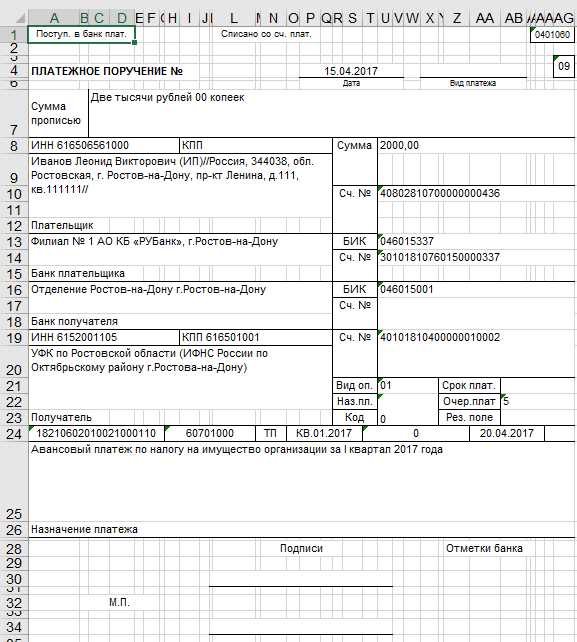
Task: Click column header A
Action: [x=54, y=18]
